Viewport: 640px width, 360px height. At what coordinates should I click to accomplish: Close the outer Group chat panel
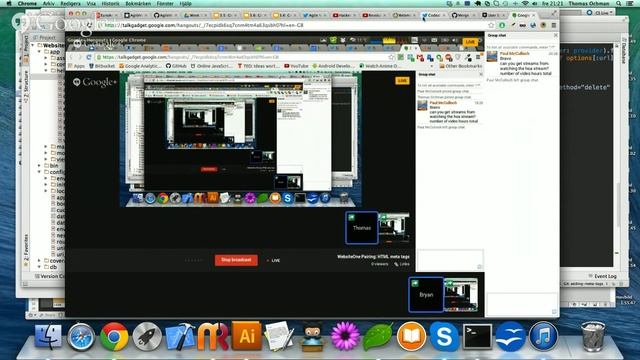point(555,36)
